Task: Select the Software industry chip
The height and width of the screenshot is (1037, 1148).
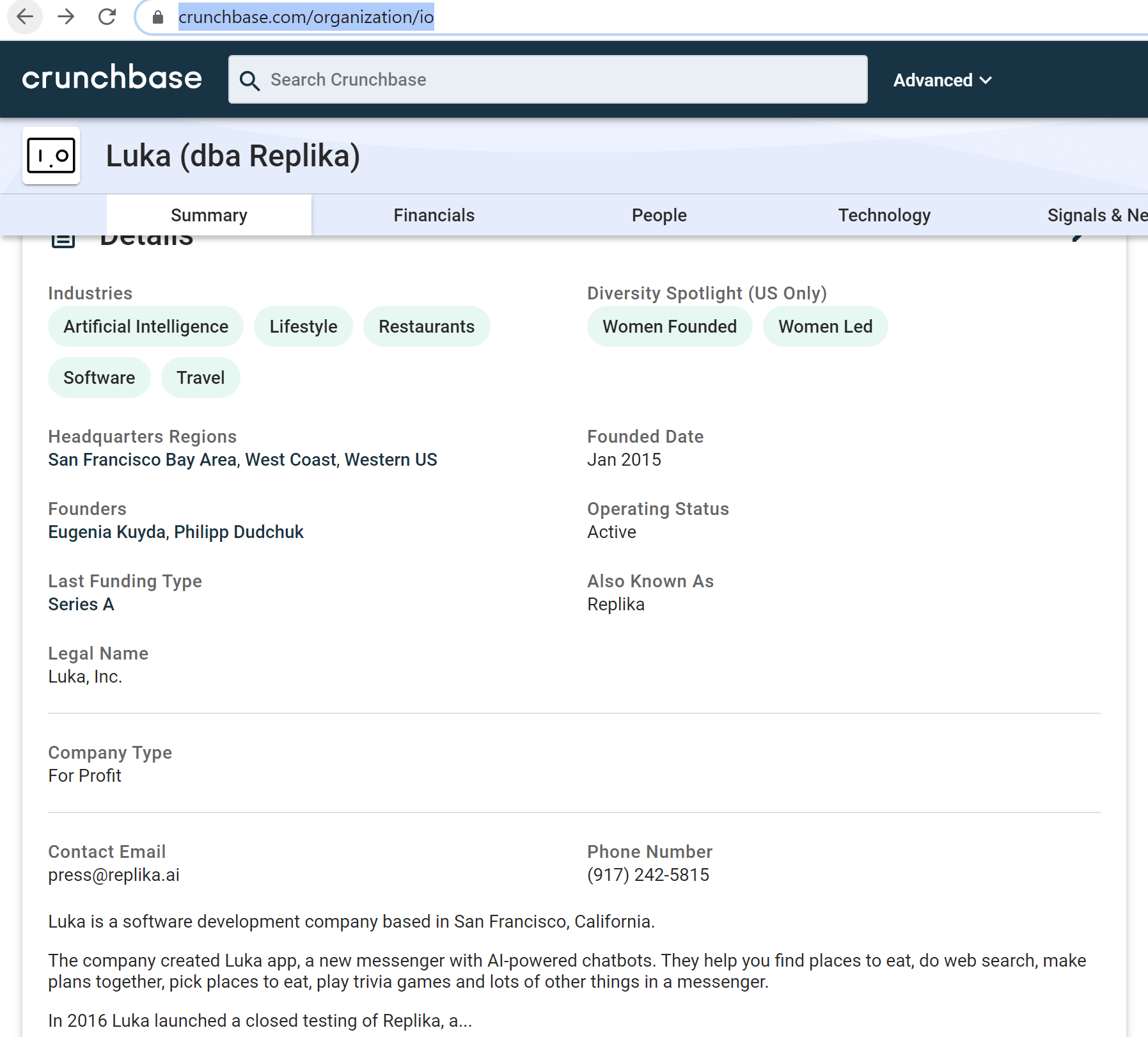Action: [99, 377]
